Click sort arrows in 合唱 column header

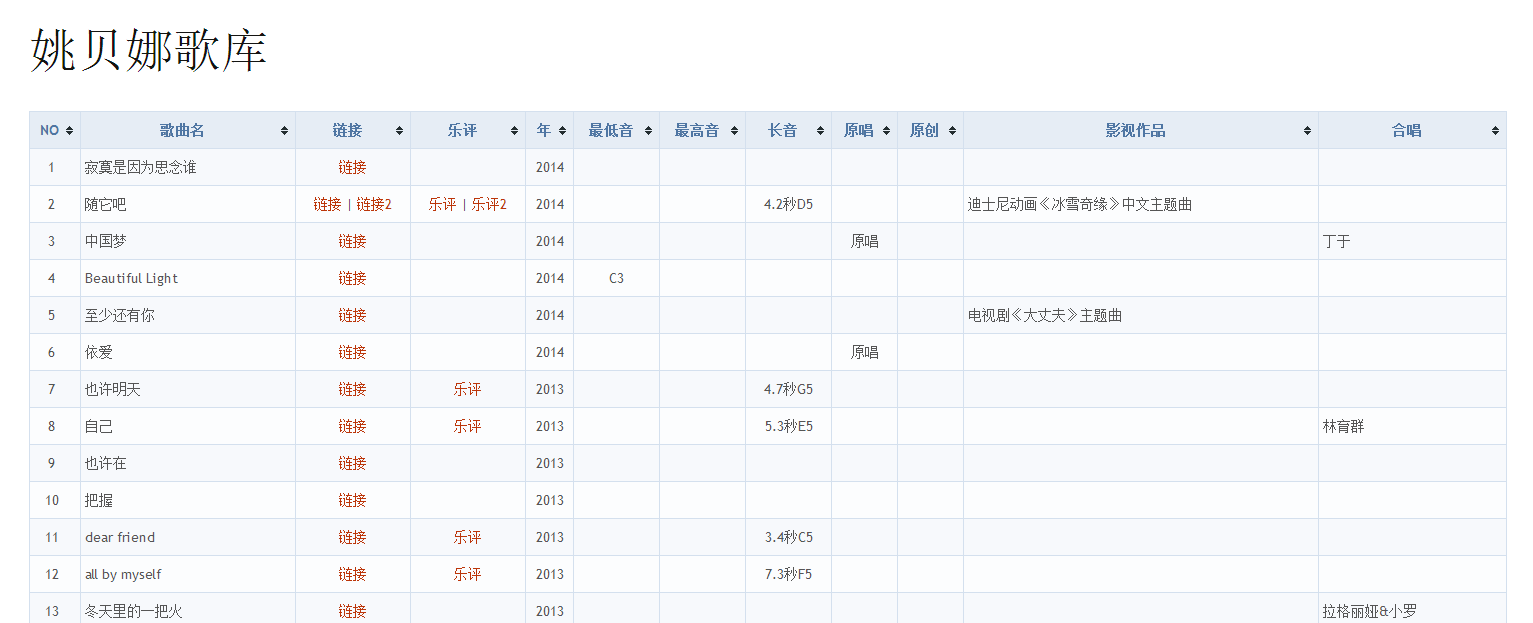point(1496,131)
